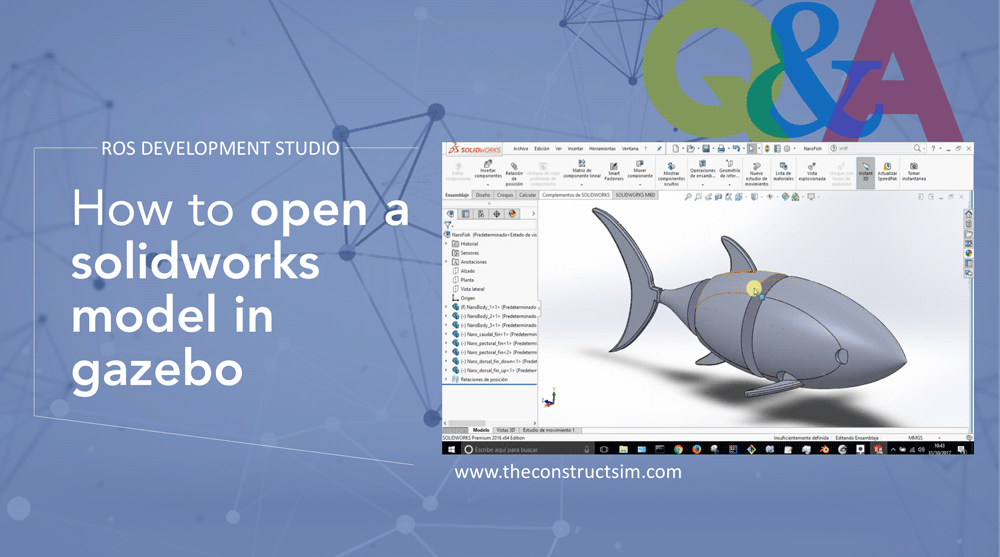Open the Archivo menu

click(x=520, y=149)
